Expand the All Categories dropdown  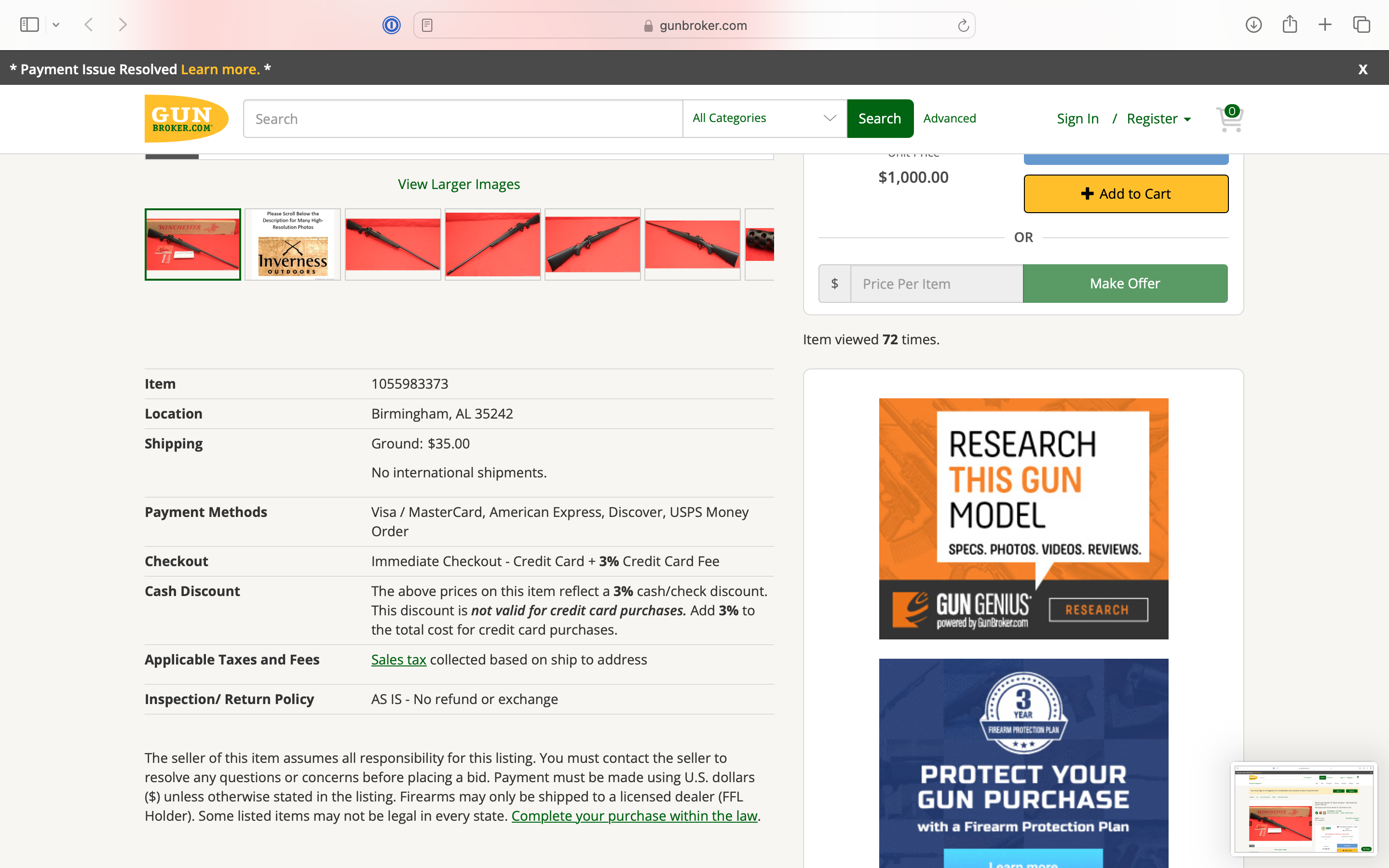pyautogui.click(x=764, y=118)
